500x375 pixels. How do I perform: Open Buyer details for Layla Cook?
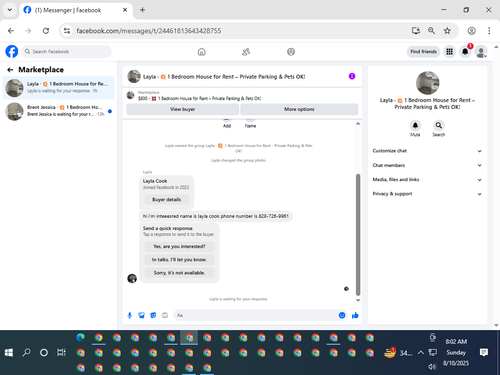coord(167,200)
